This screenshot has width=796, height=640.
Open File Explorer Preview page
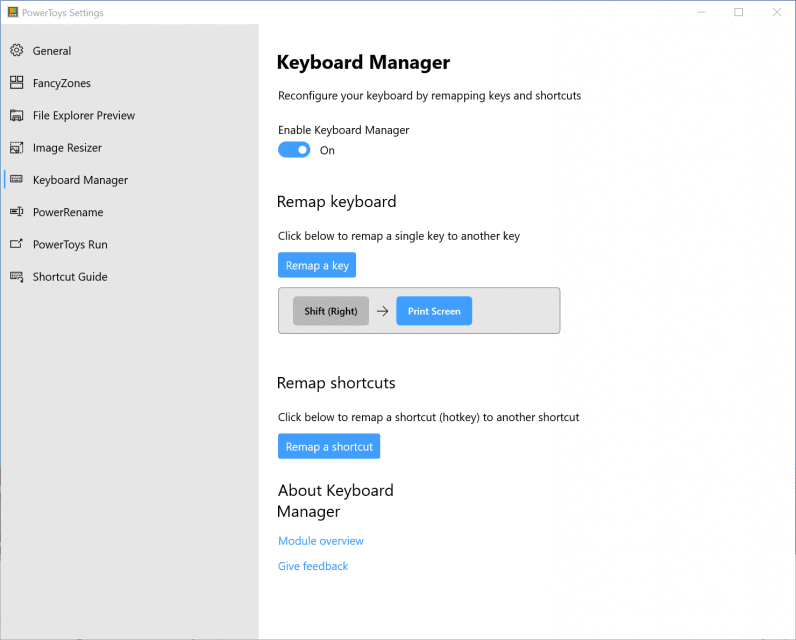pyautogui.click(x=84, y=116)
